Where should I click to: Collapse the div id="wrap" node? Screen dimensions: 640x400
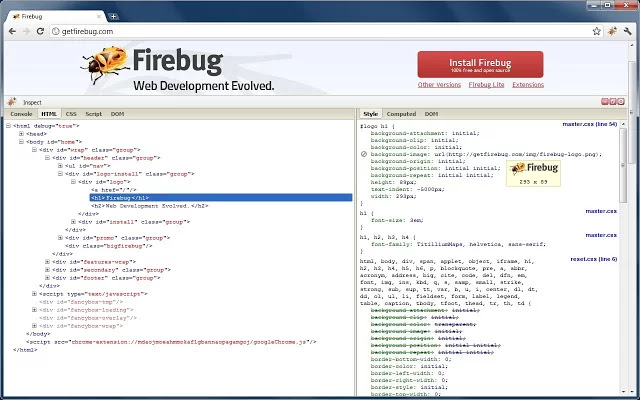click(x=34, y=150)
